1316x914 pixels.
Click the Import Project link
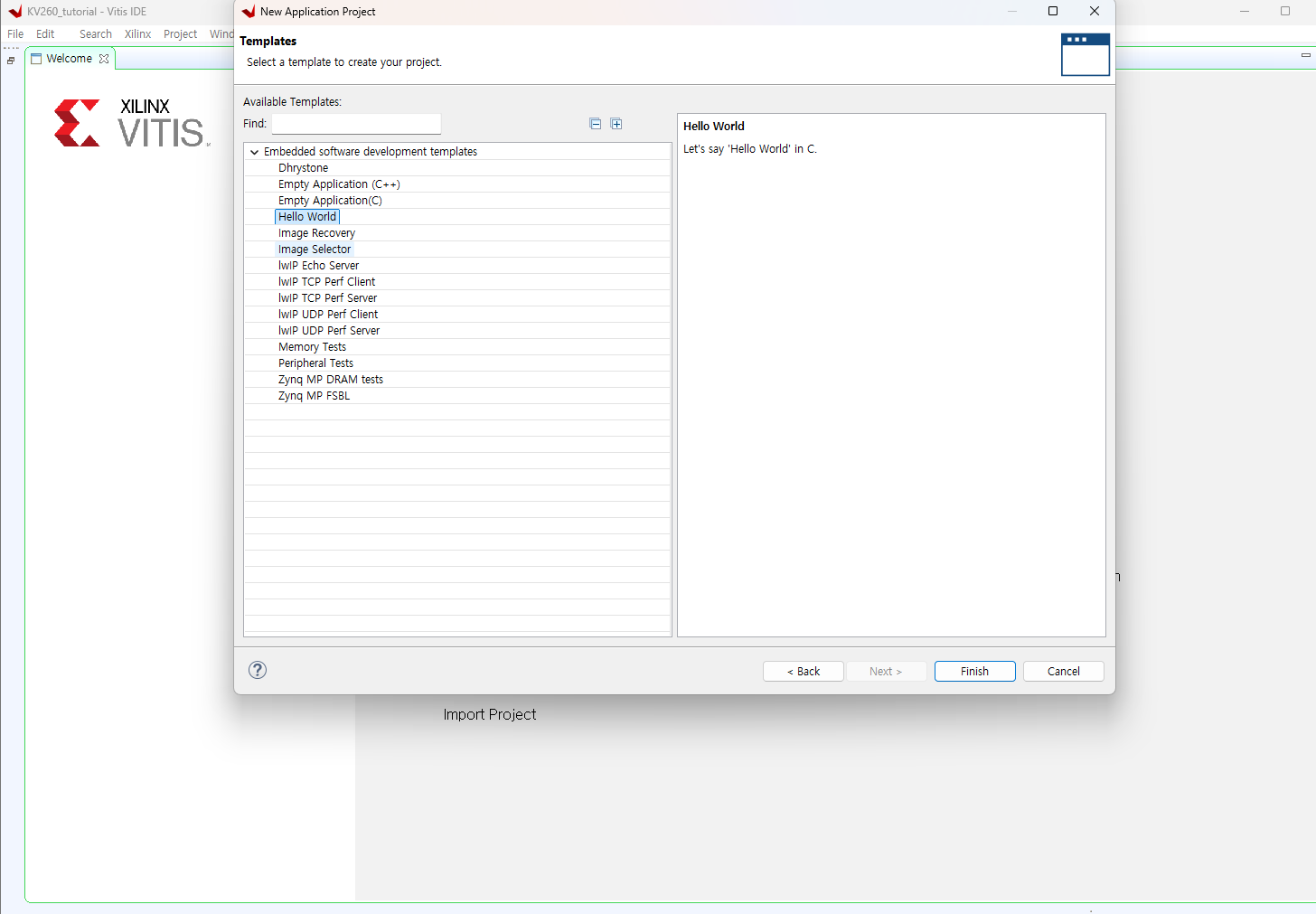click(490, 714)
